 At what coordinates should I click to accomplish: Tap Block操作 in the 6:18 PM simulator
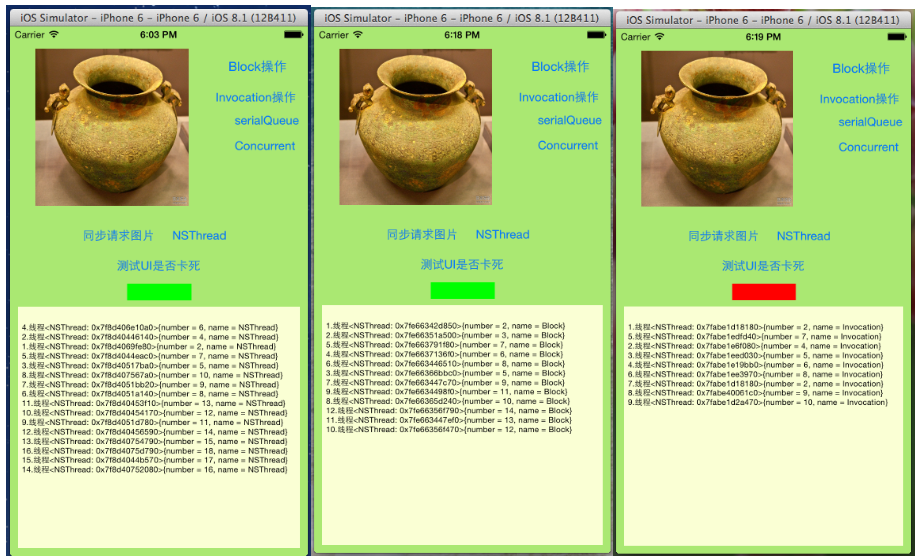[x=560, y=66]
